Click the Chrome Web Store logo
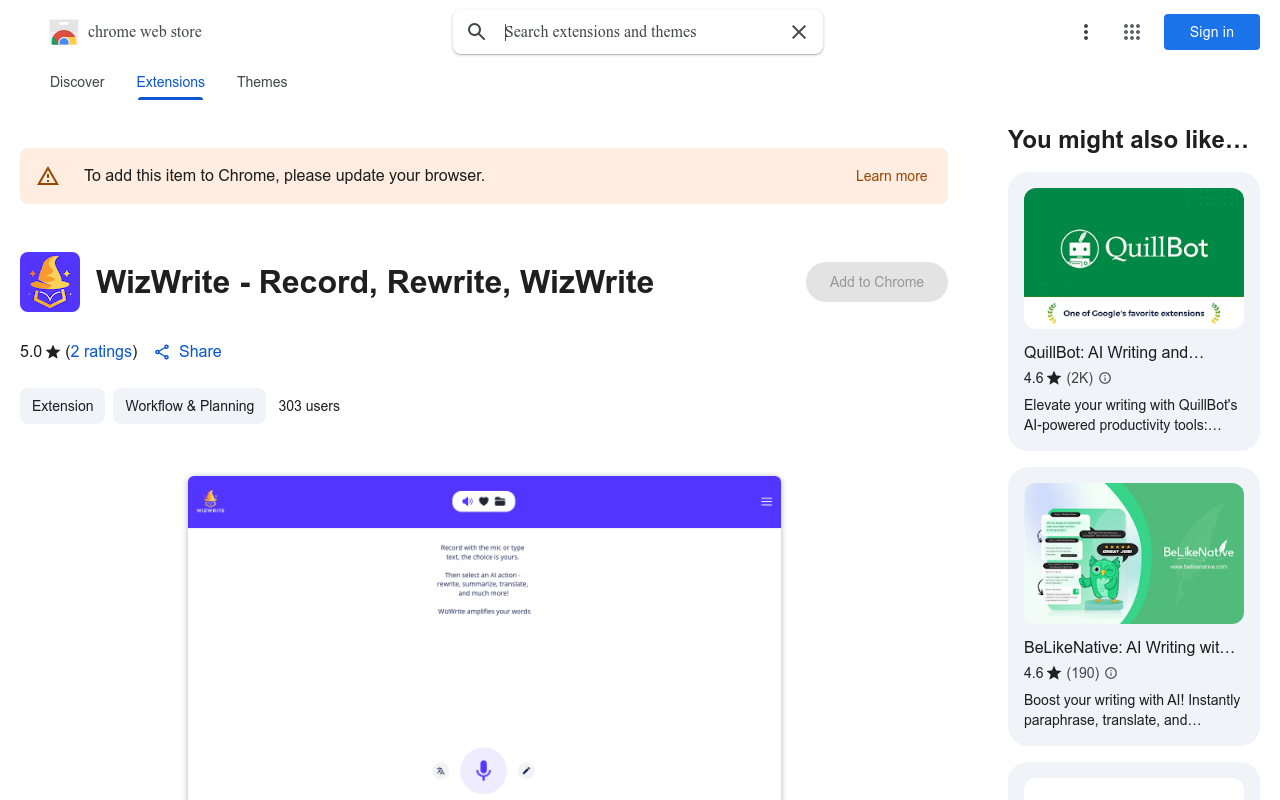The height and width of the screenshot is (800, 1280). click(64, 32)
